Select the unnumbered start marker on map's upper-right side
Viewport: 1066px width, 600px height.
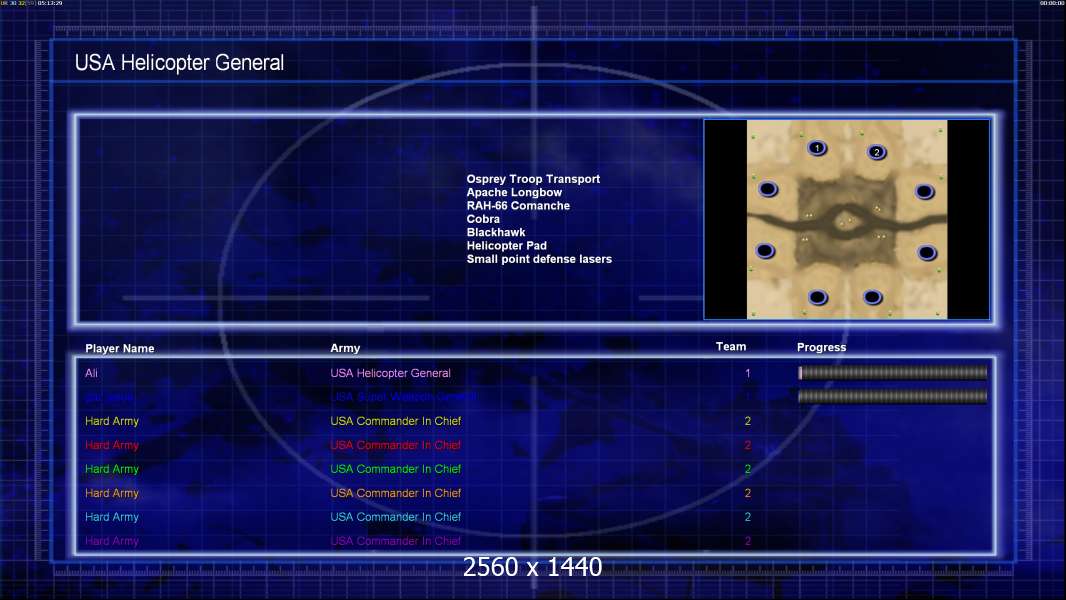925,192
